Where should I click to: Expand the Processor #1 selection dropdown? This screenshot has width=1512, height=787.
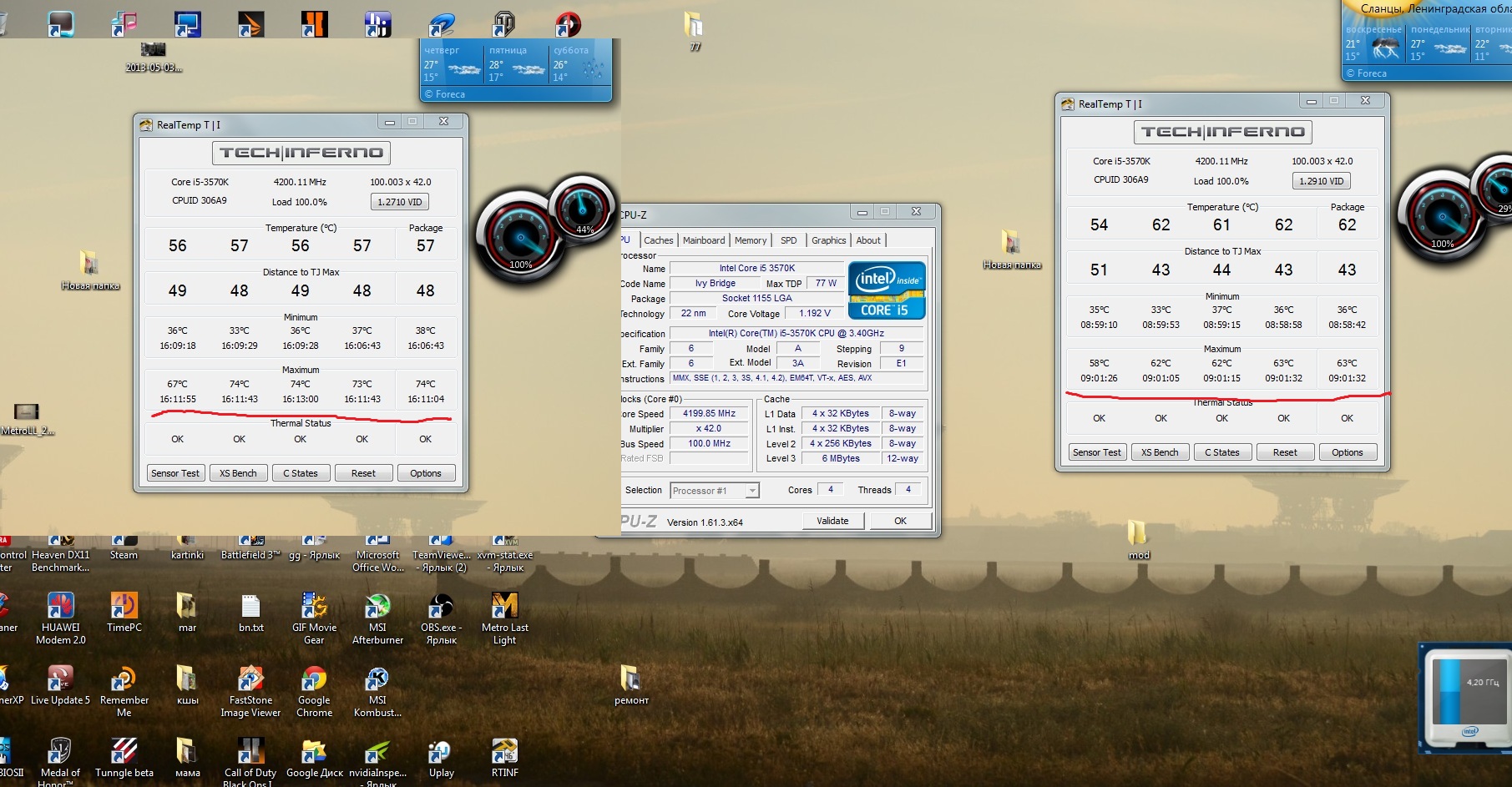[751, 491]
